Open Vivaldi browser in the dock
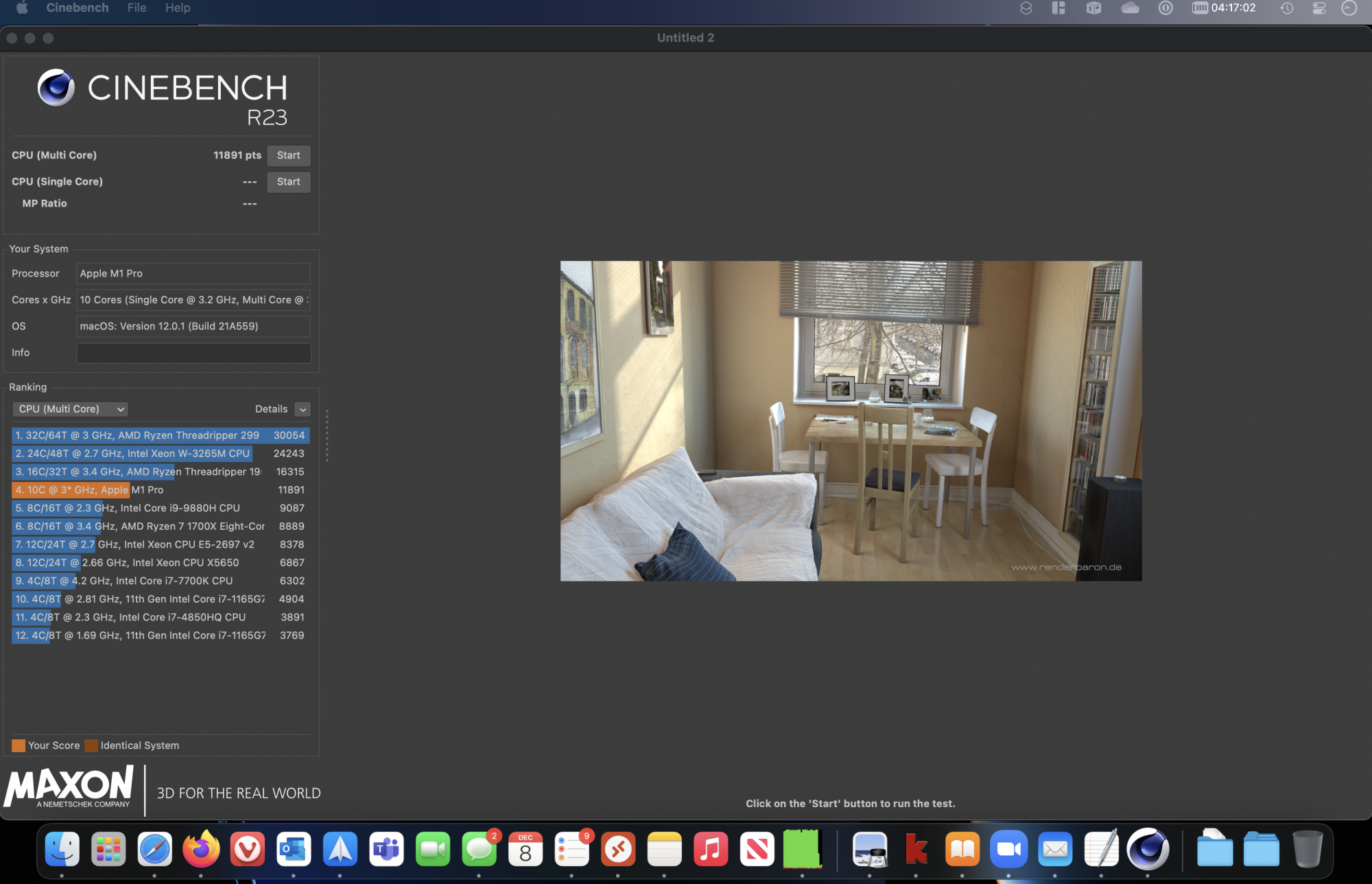This screenshot has height=884, width=1372. coord(248,849)
